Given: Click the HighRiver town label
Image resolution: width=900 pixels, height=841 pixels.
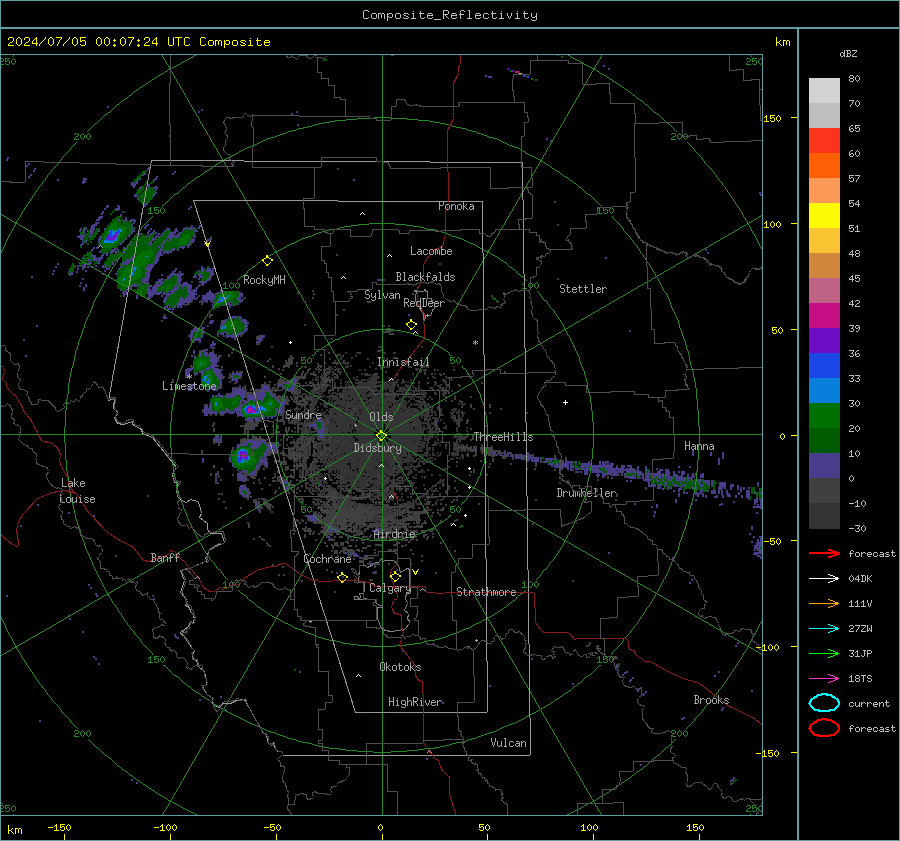Looking at the screenshot, I should tap(415, 702).
